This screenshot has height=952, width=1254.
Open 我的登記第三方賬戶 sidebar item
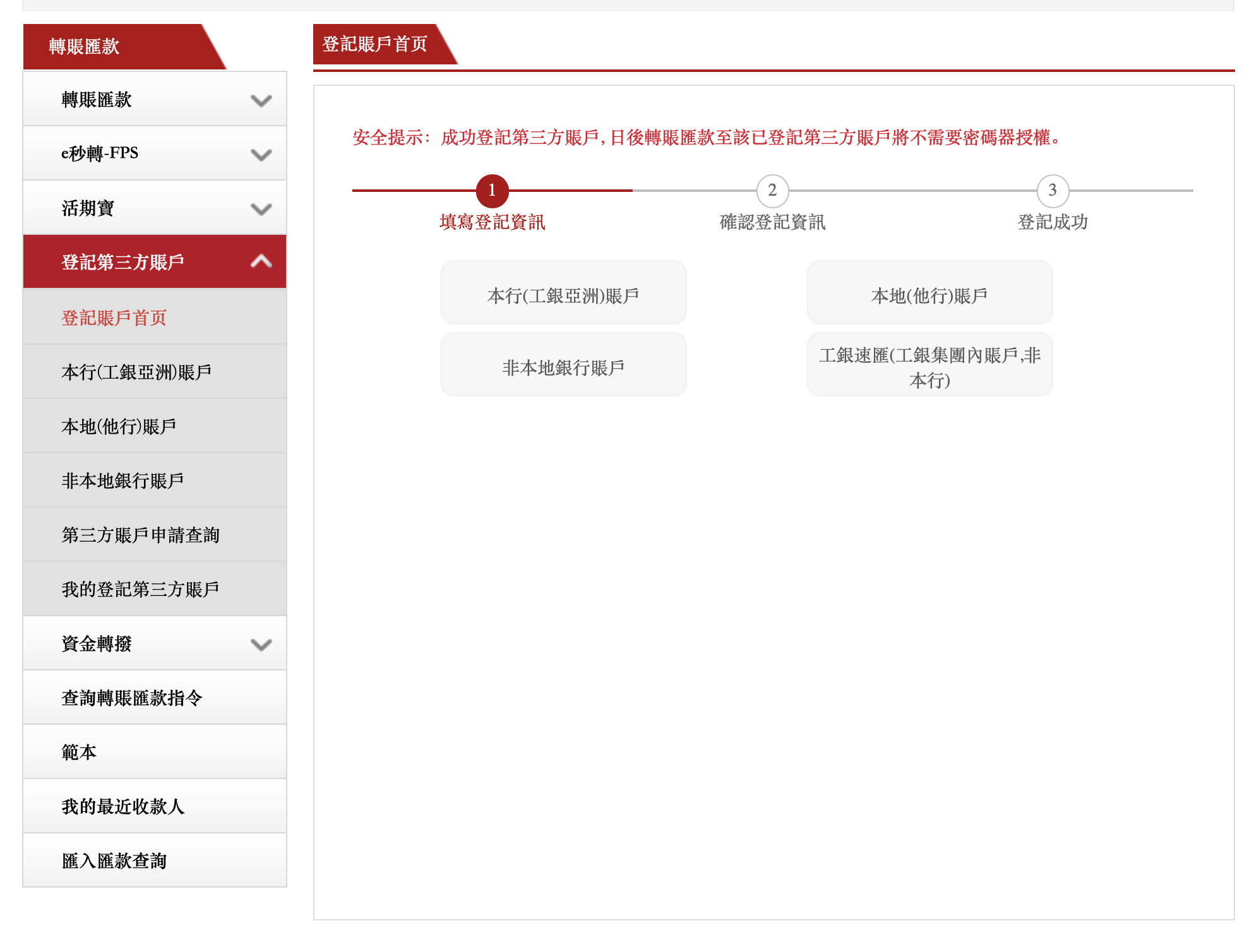[140, 589]
